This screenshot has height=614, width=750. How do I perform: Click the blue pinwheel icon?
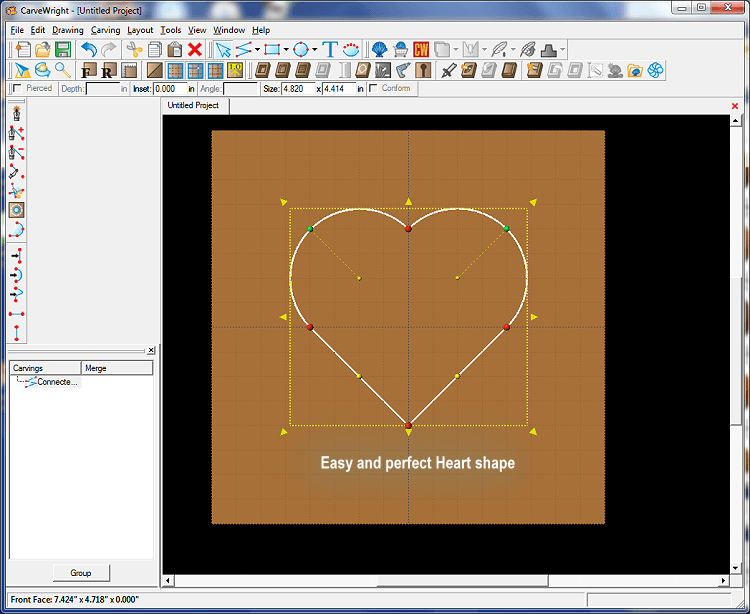click(x=655, y=70)
